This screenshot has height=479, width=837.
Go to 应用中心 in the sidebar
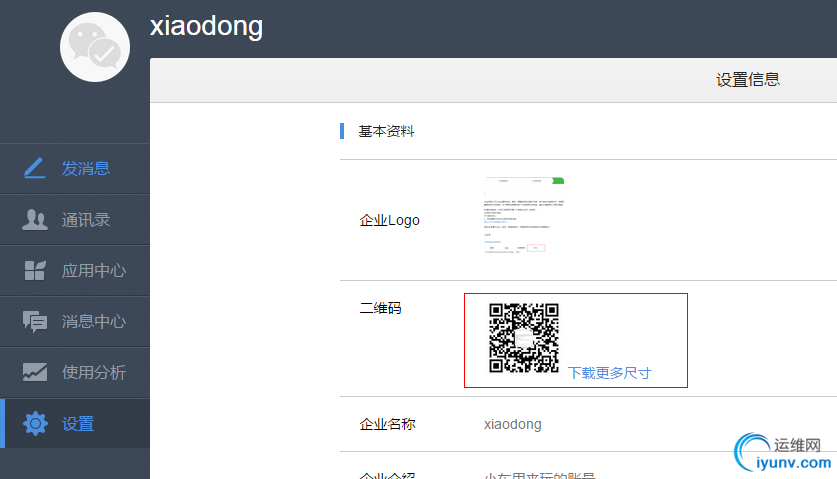point(75,271)
